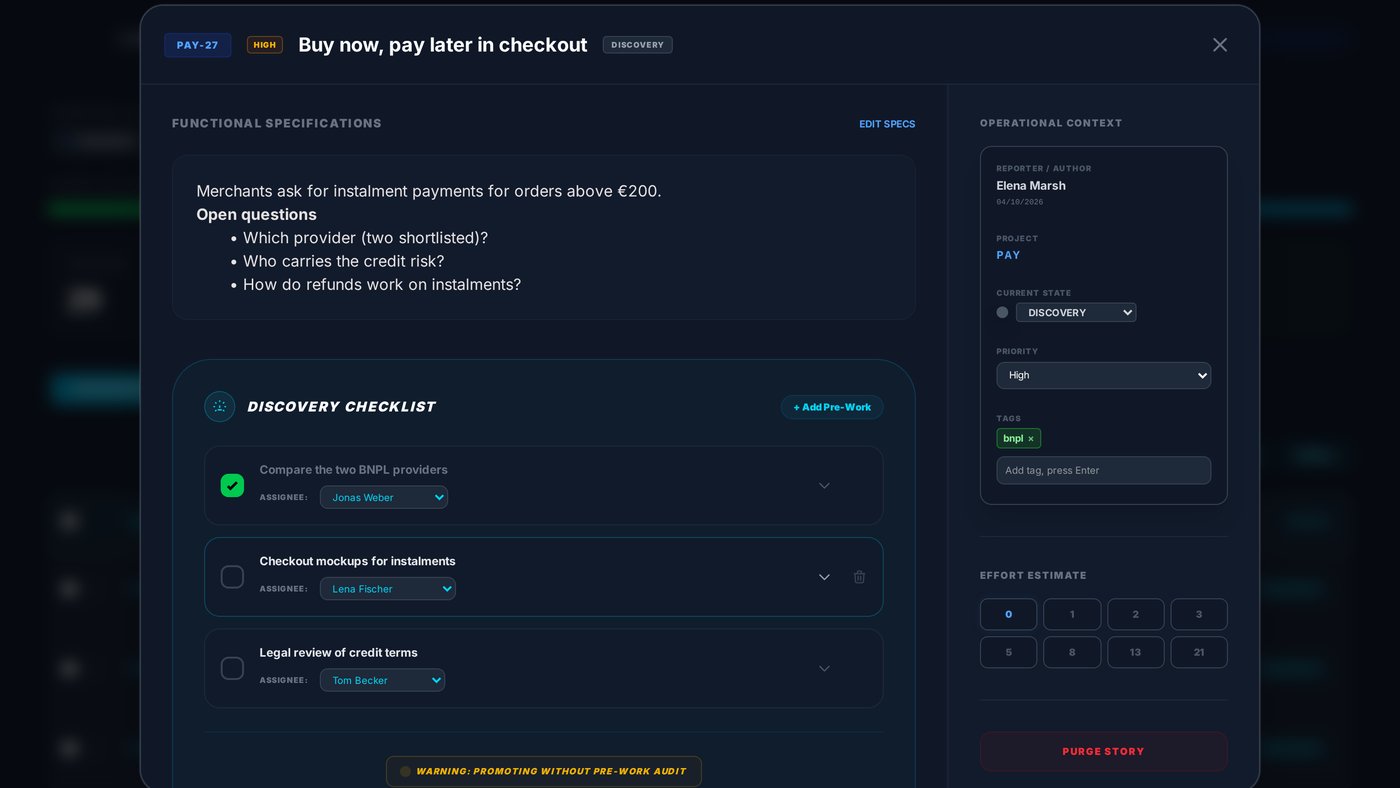This screenshot has height=788, width=1400.
Task: Delete the Checkout mockups for instalments item
Action: (x=859, y=577)
